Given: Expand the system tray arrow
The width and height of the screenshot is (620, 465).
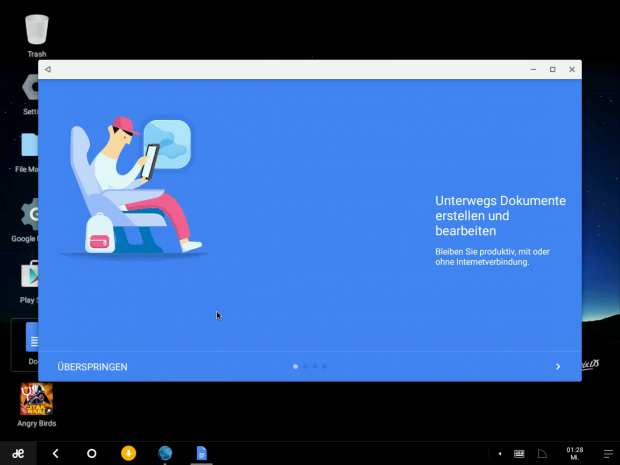Looking at the screenshot, I should 500,454.
